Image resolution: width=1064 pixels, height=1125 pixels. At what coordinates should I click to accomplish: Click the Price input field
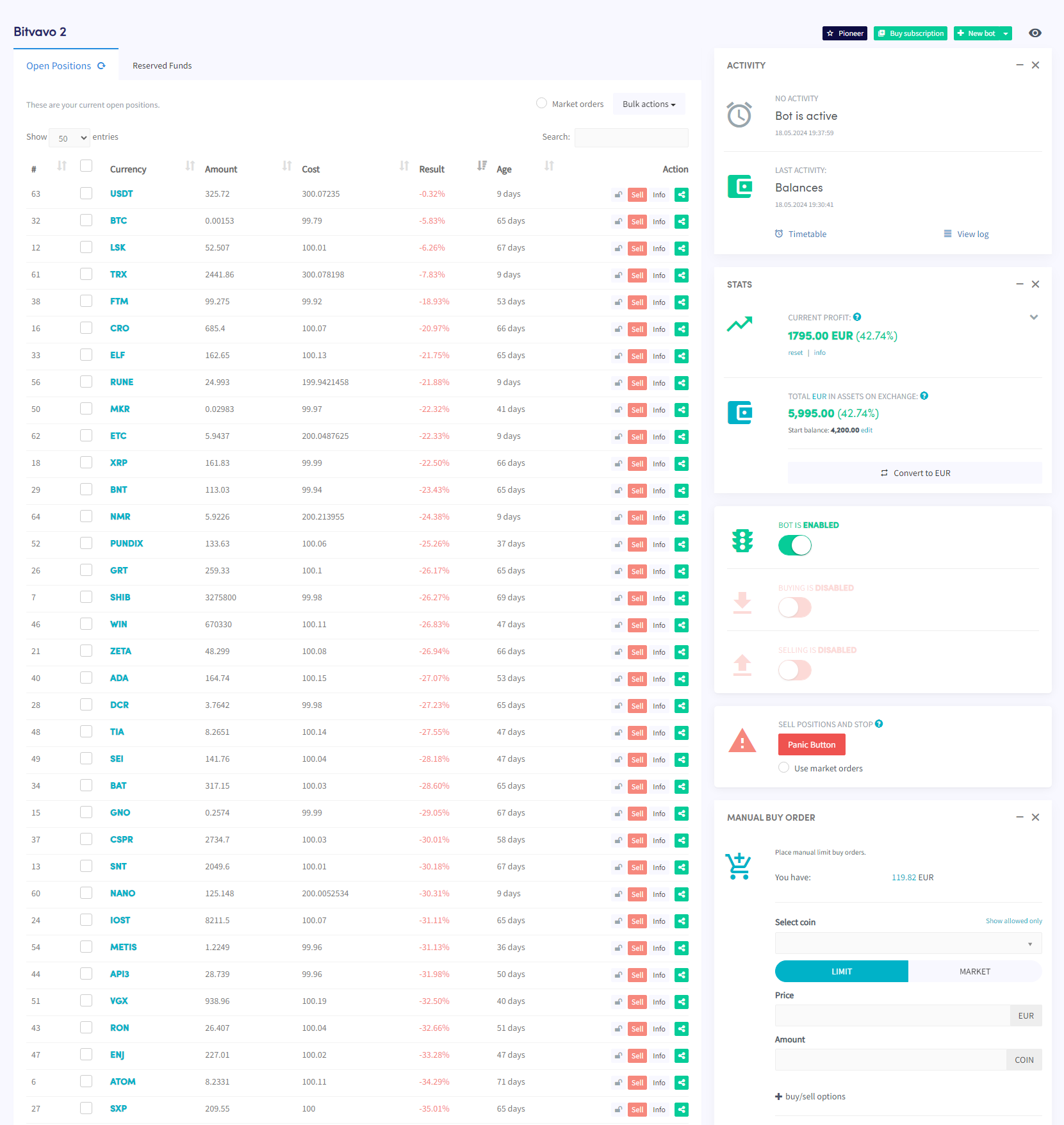click(x=892, y=1015)
